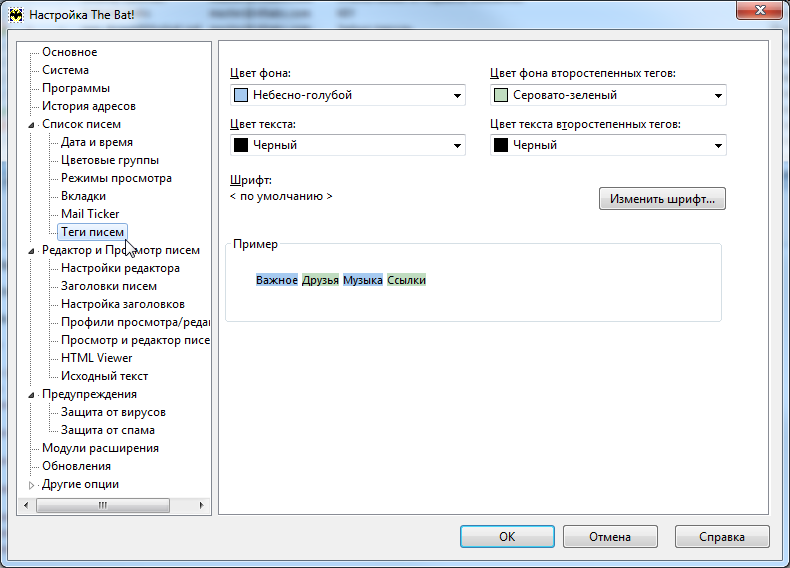This screenshot has width=790, height=568.
Task: Click the Список писем tree label
Action: click(82, 124)
